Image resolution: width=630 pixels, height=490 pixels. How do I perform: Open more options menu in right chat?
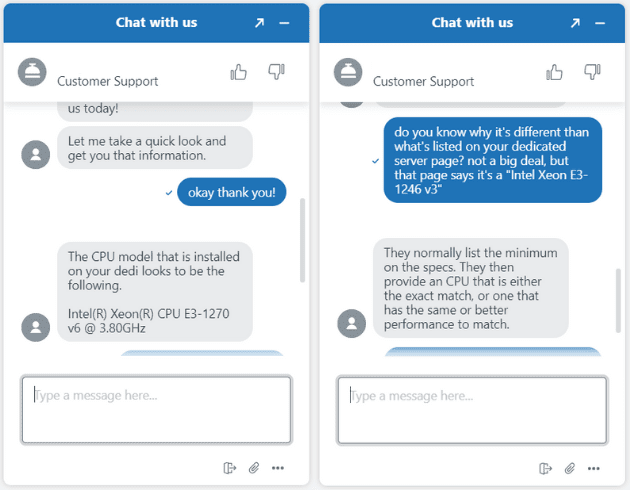tap(594, 467)
